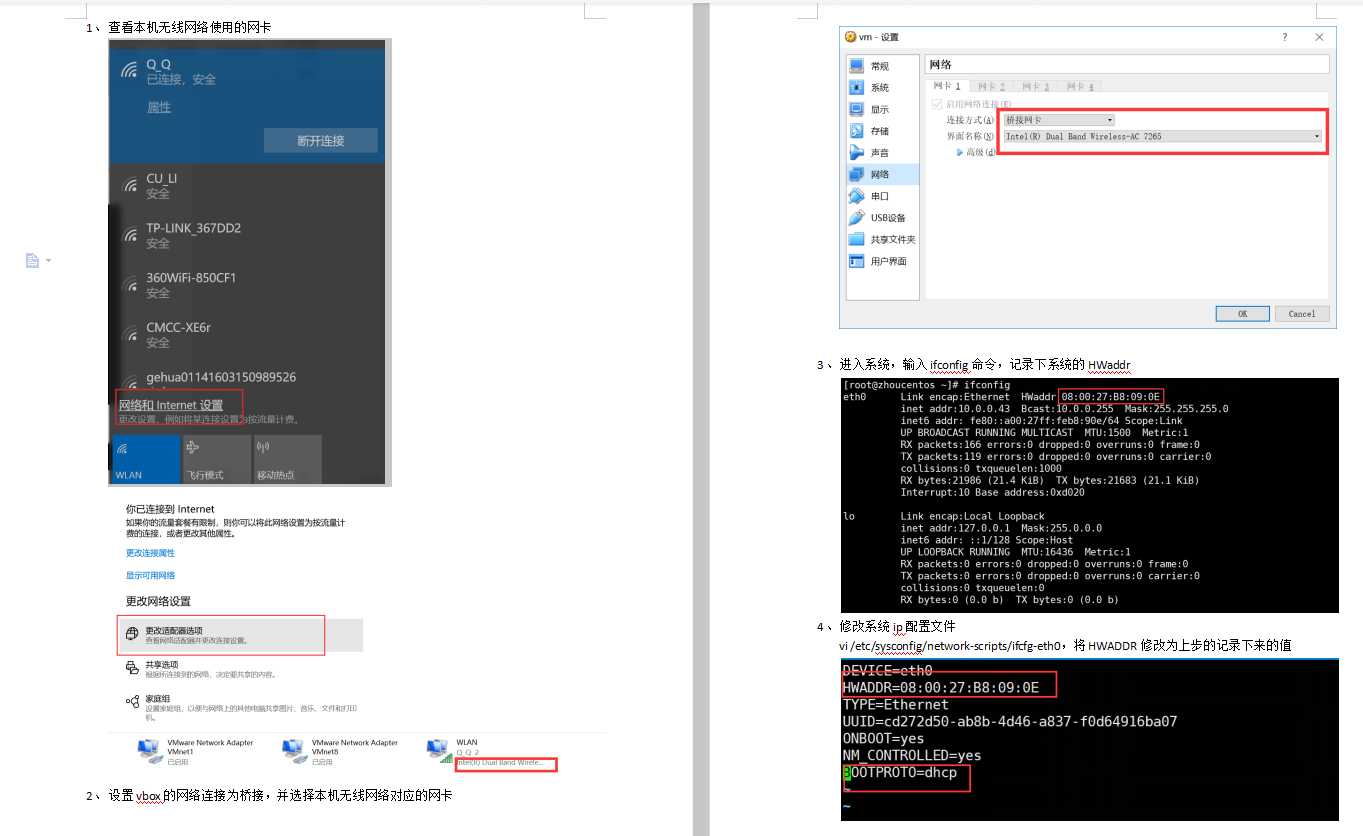This screenshot has width=1363, height=836.
Task: Click the heading '你已连接到 Internet'
Action: 170,509
